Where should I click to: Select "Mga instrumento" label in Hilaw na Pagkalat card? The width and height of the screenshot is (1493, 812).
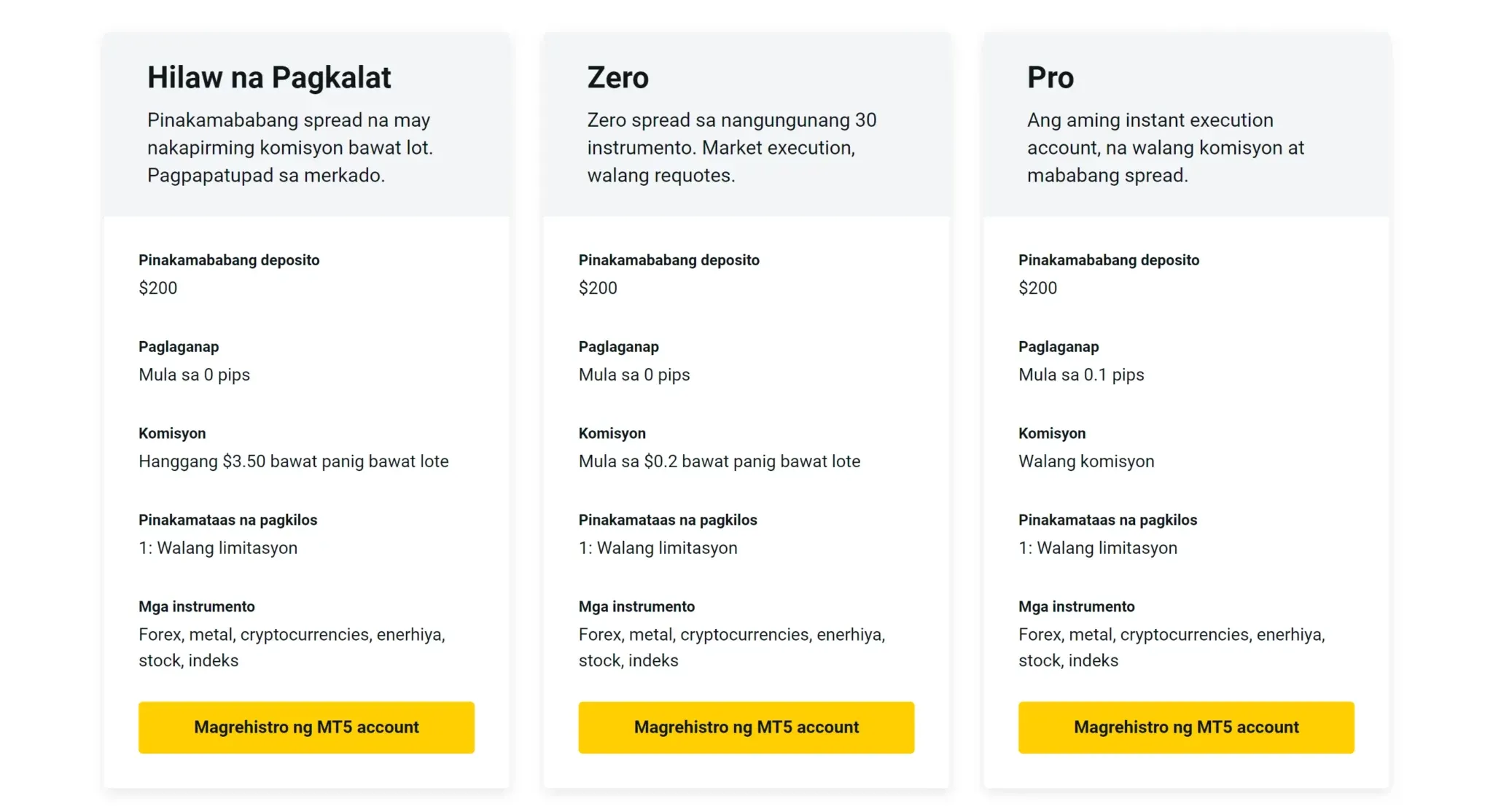click(x=197, y=606)
